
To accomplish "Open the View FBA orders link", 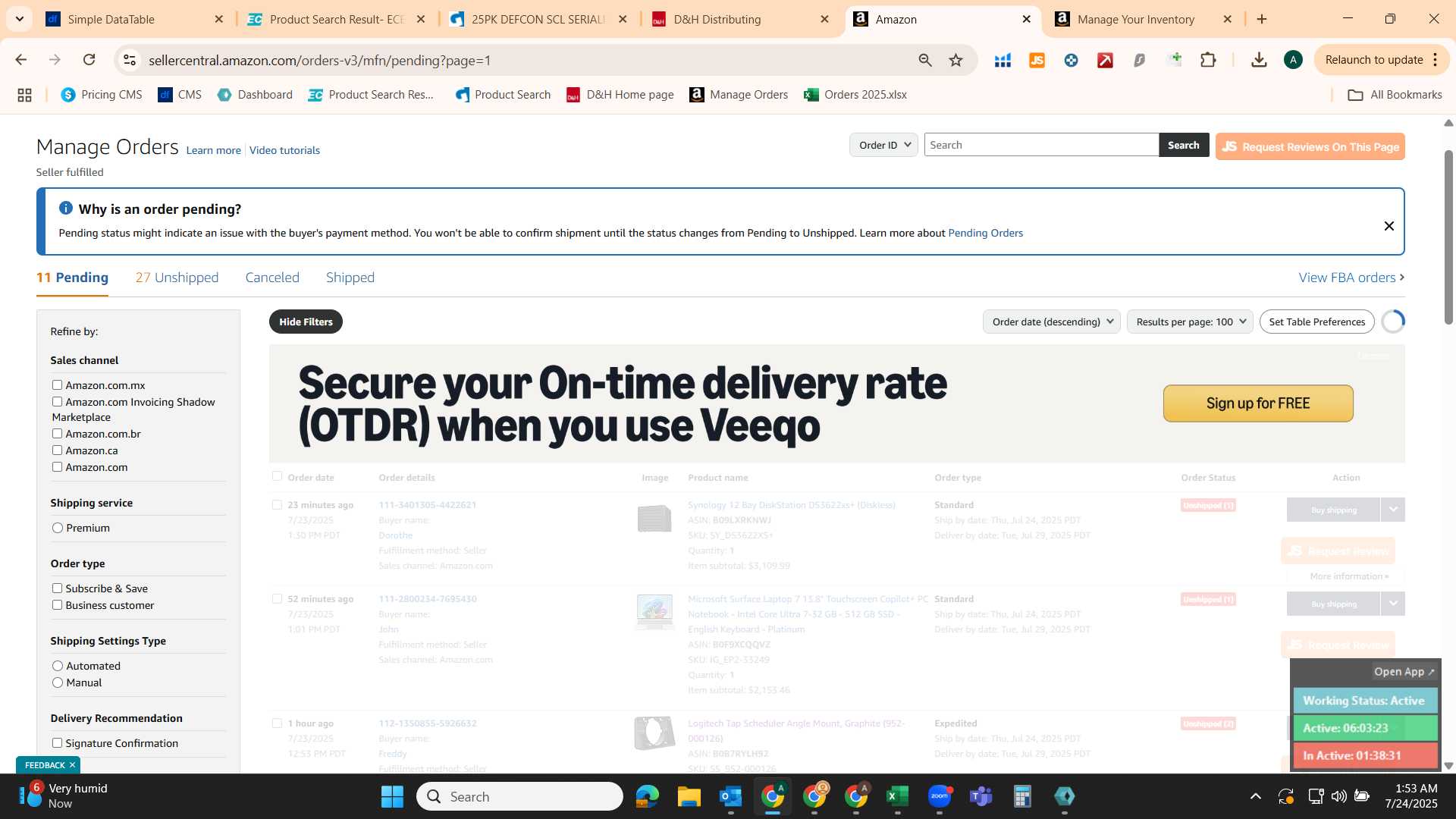I will point(1351,278).
